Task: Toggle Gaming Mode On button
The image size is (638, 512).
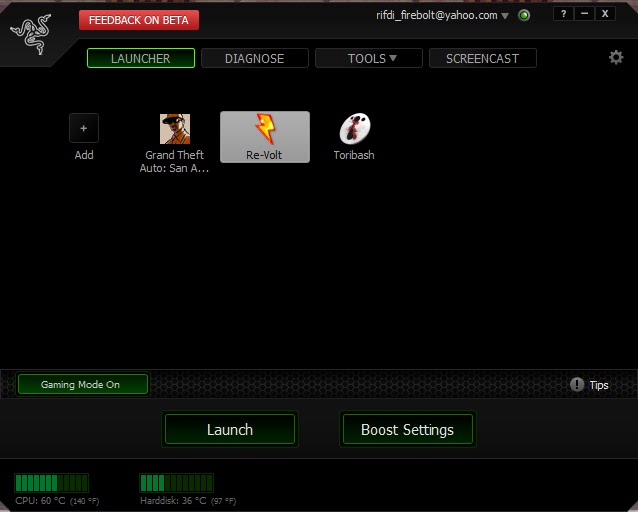Action: 83,384
